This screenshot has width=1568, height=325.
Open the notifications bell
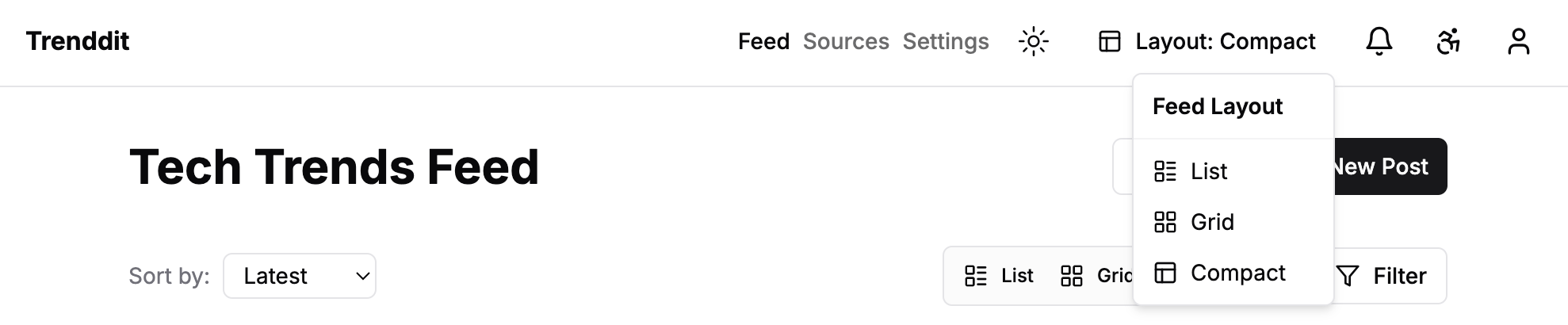click(1379, 41)
